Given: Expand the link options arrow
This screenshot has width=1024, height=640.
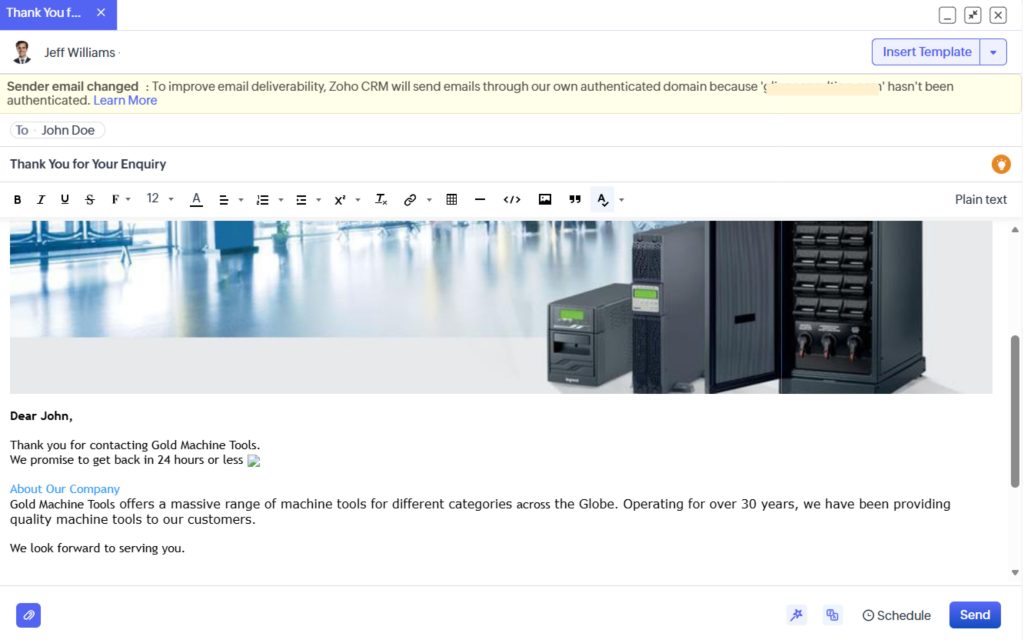Looking at the screenshot, I should coord(429,200).
